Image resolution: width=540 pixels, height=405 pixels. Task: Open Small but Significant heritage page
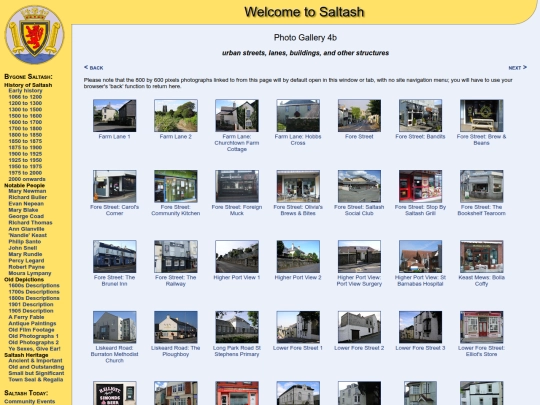tap(37, 373)
